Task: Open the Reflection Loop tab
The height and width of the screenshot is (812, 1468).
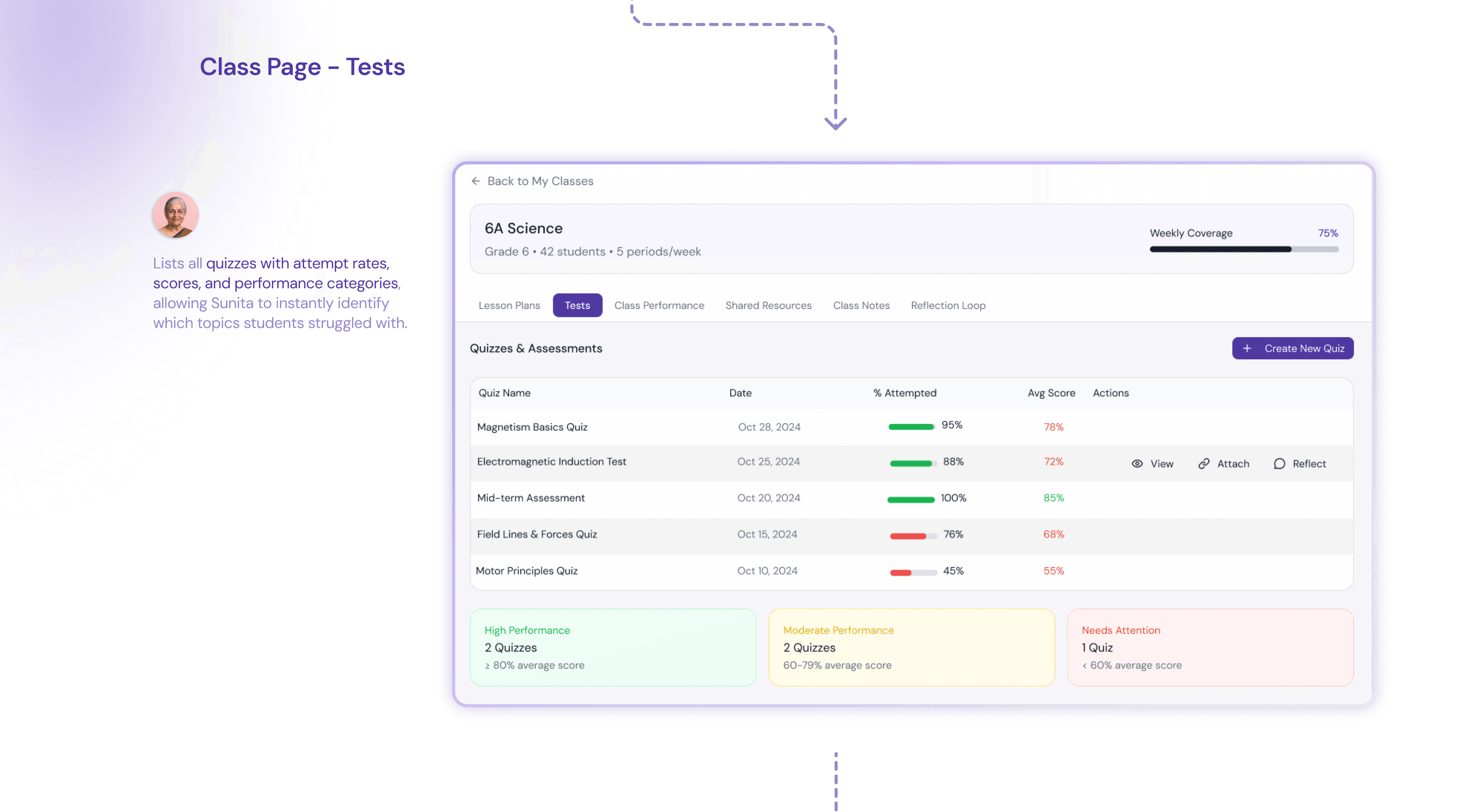Action: click(x=948, y=305)
